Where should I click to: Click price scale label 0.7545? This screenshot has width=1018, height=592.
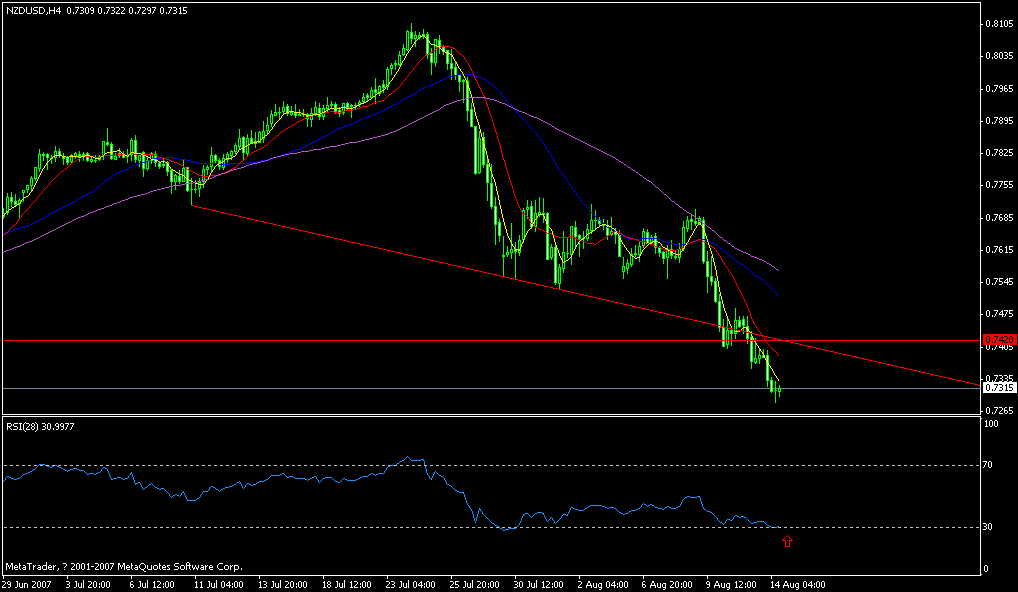(1000, 282)
